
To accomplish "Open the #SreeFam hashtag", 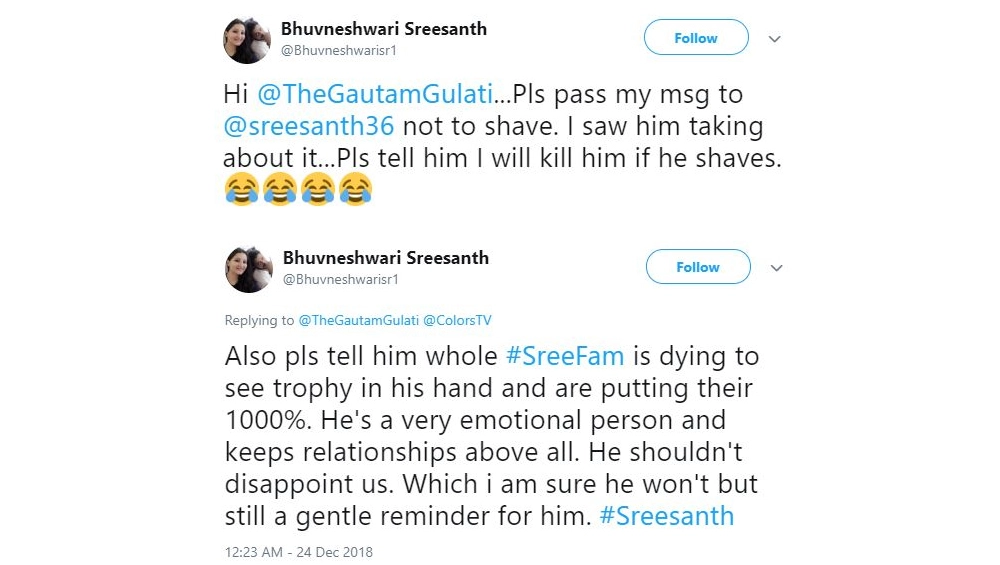I will [565, 356].
